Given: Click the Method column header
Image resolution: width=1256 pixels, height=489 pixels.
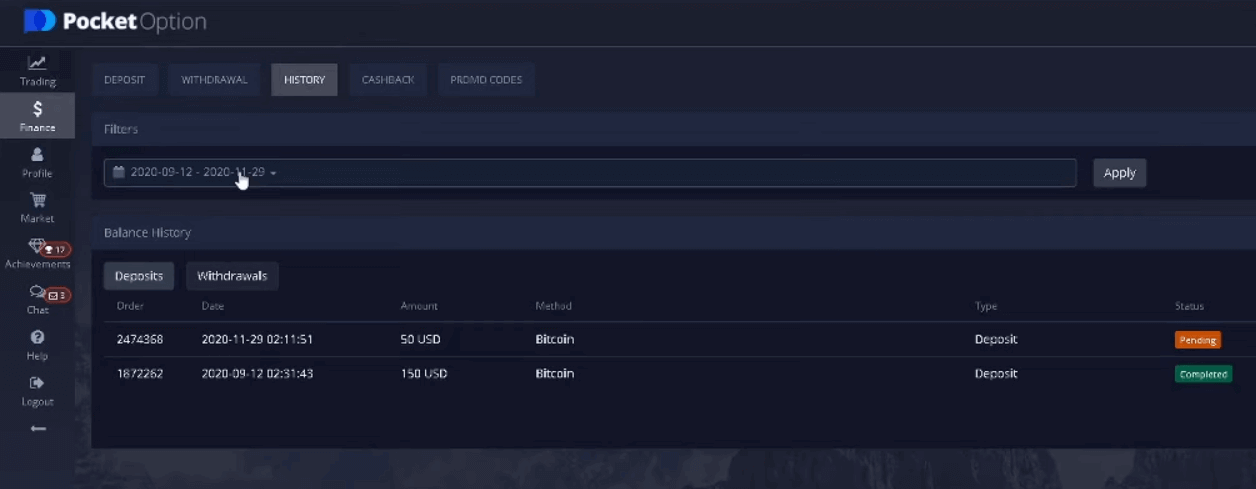Looking at the screenshot, I should (x=554, y=306).
